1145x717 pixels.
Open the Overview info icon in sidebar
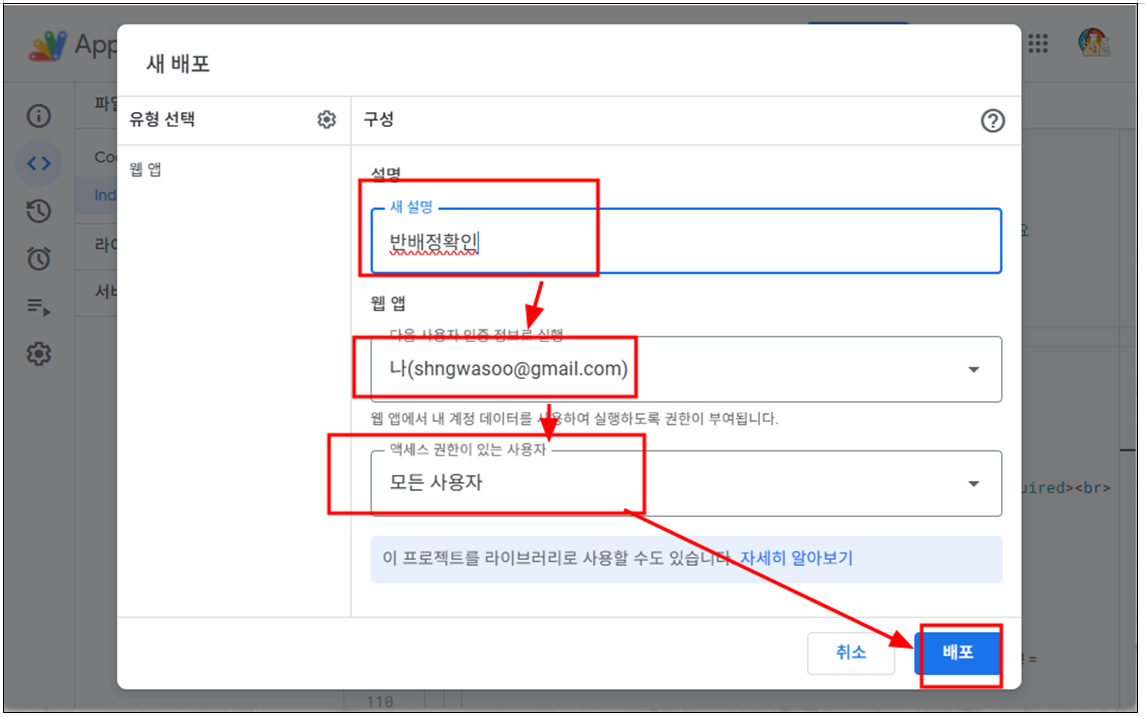pyautogui.click(x=39, y=115)
